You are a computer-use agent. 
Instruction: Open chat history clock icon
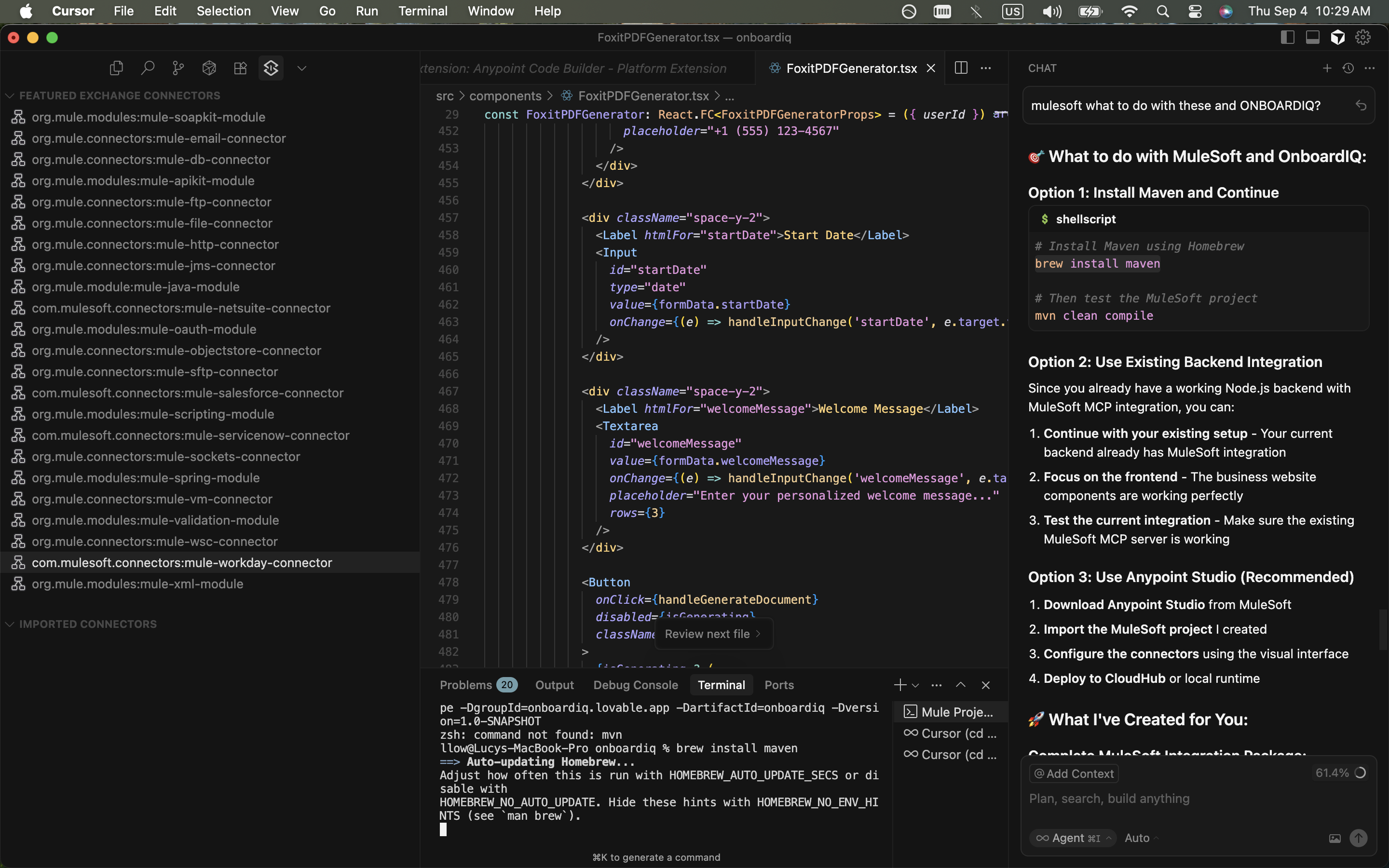coord(1348,68)
